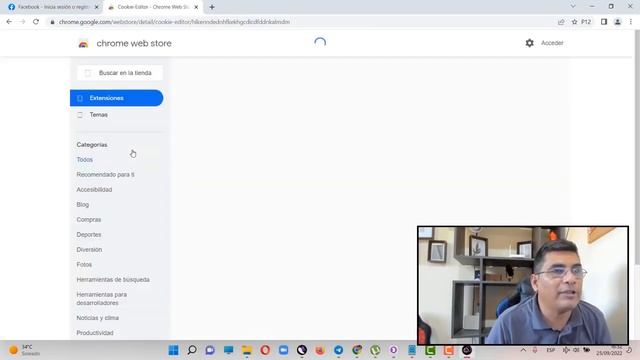The width and height of the screenshot is (640, 360).
Task: Click the presenter webcam video overlay
Action: [523, 285]
